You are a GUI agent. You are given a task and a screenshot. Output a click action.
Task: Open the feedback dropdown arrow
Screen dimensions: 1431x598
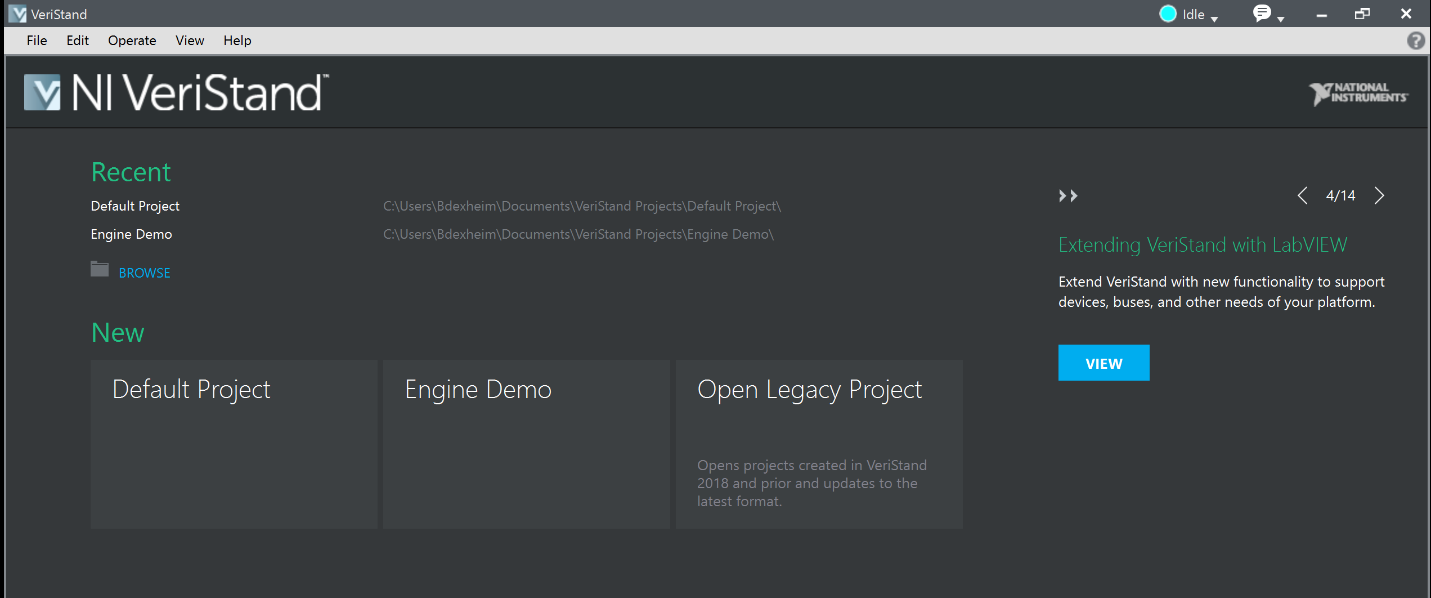tap(1280, 19)
